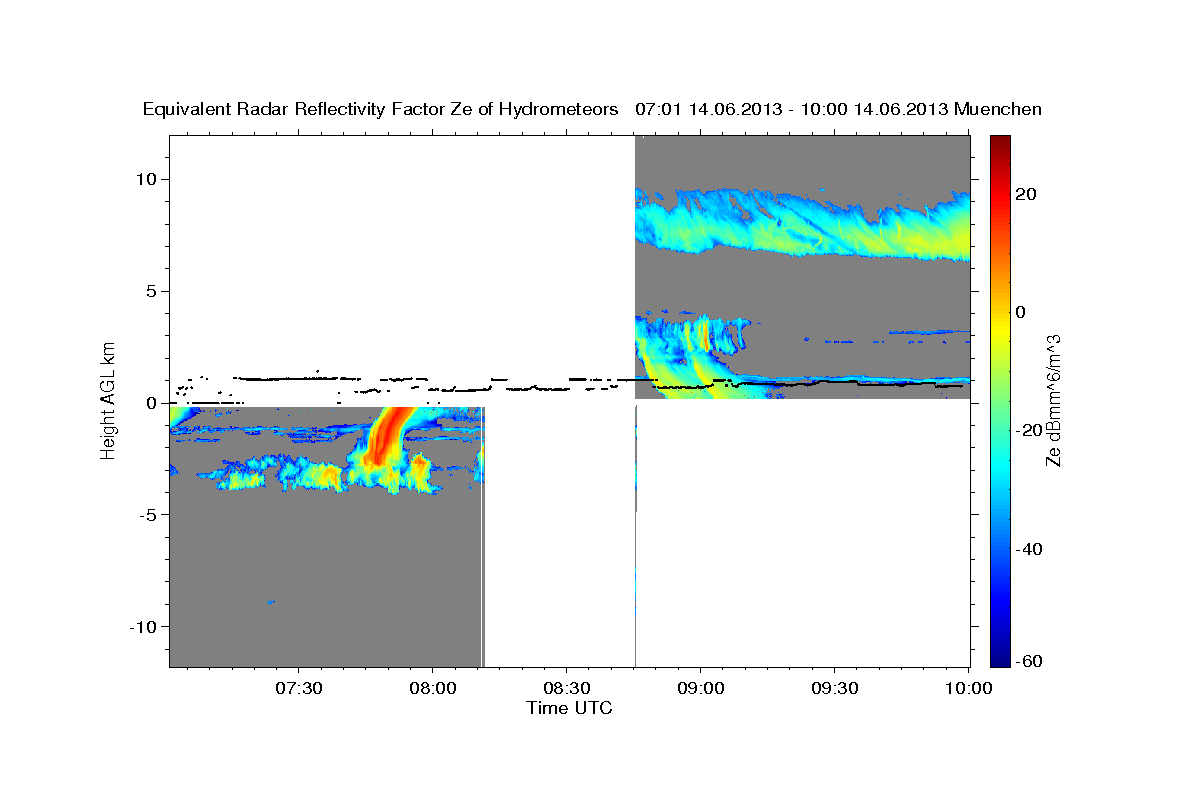Click the high cirrus cloud band near 8 km
Image resolution: width=1200 pixels, height=800 pixels.
(x=803, y=225)
